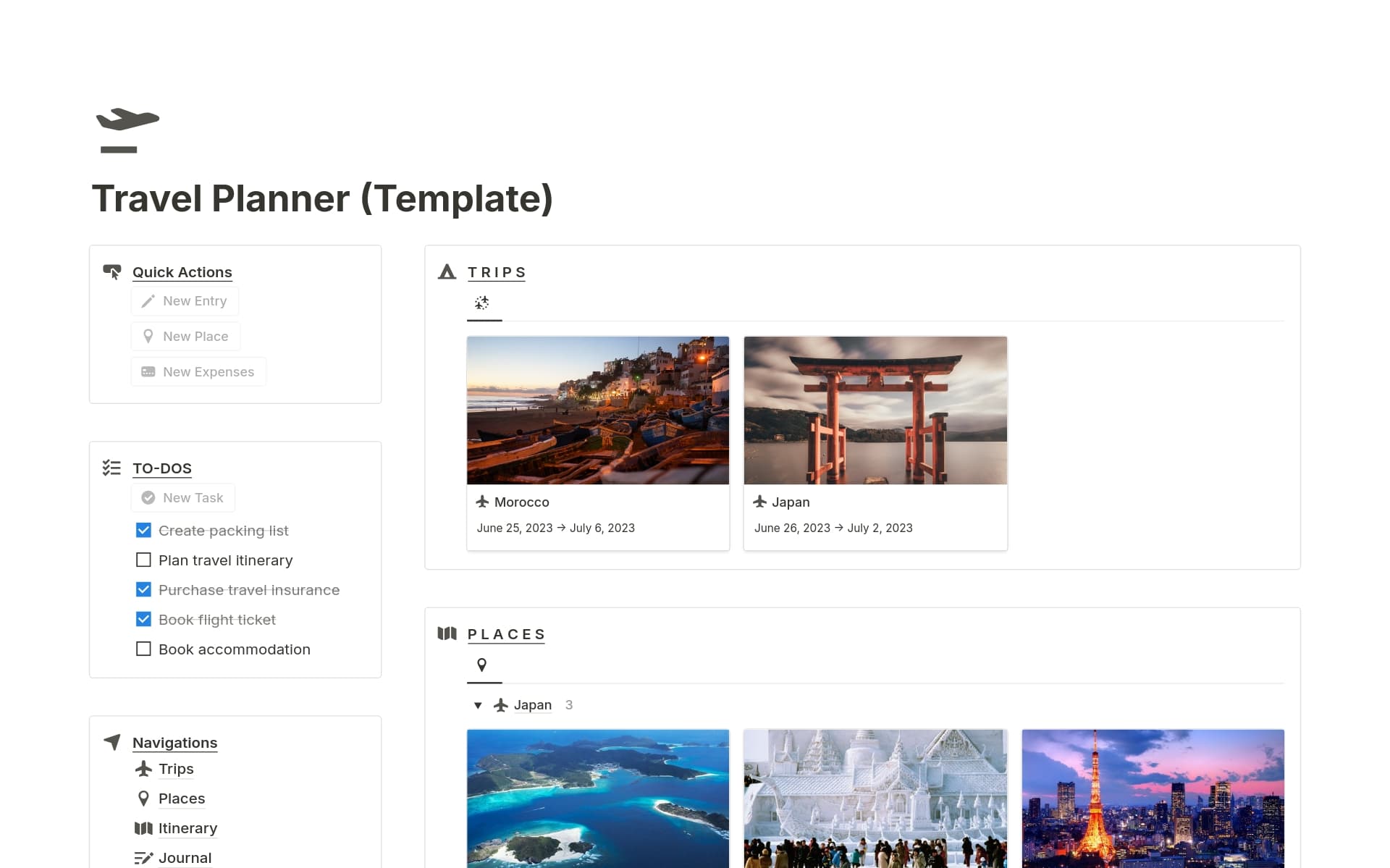The height and width of the screenshot is (868, 1390).
Task: Click the Quick Actions cursor icon
Action: (x=112, y=271)
